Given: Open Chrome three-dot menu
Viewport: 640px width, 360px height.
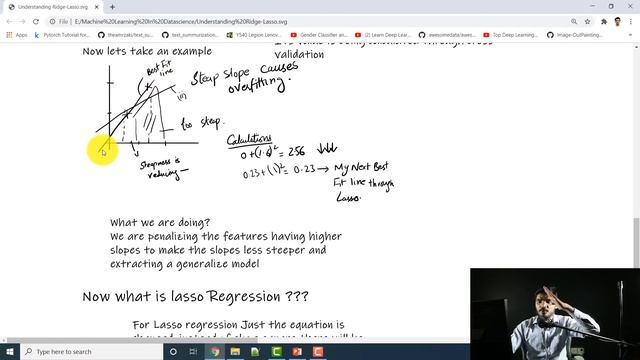Looking at the screenshot, I should [631, 22].
